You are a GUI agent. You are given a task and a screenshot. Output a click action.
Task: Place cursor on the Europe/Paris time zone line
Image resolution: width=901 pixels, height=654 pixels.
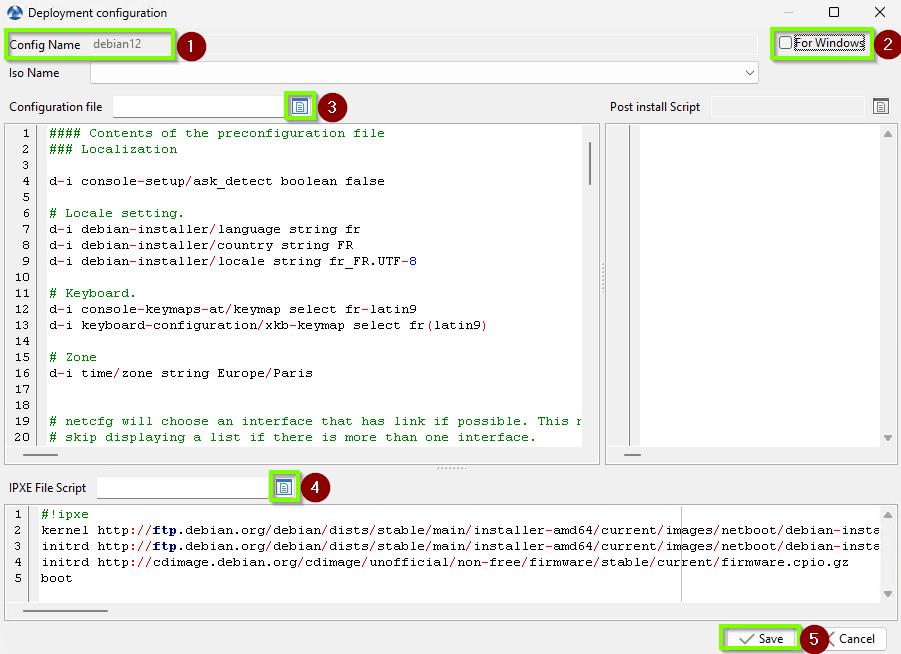pyautogui.click(x=180, y=373)
